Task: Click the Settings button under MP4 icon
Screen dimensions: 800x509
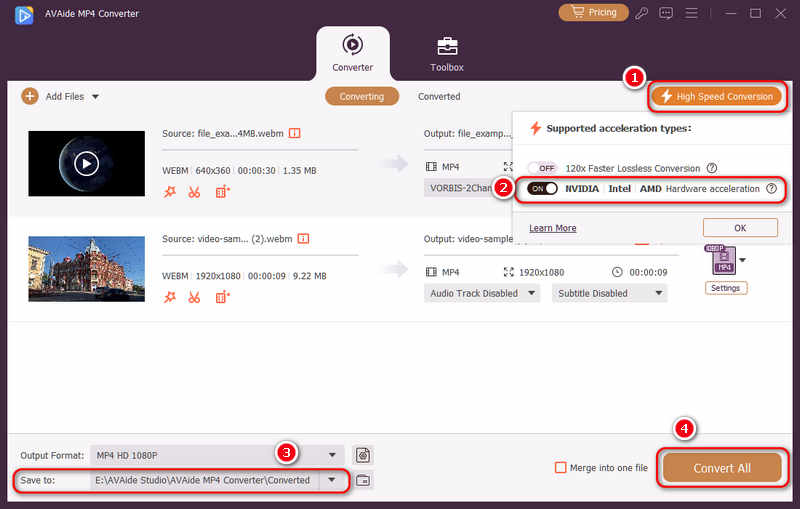Action: [726, 288]
